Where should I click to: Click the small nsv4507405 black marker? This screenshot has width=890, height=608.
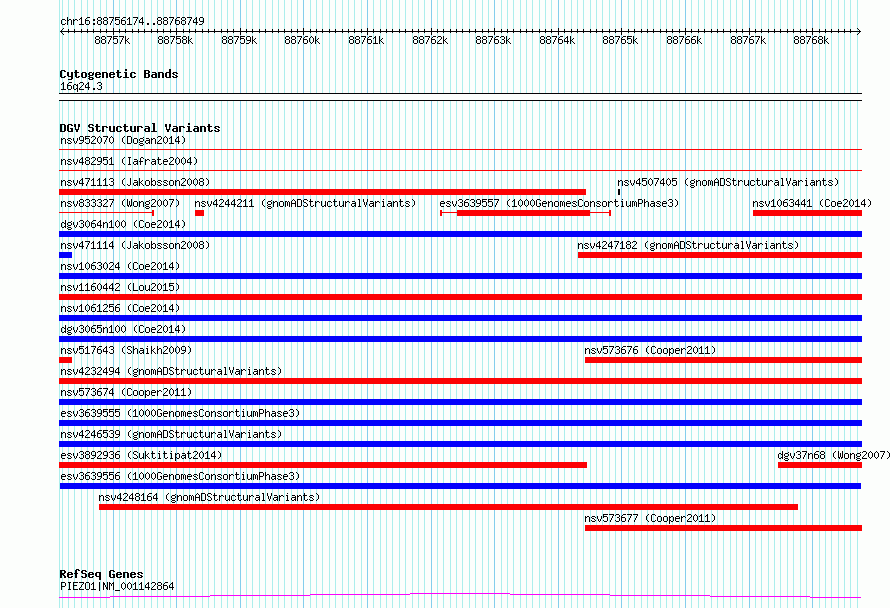click(x=619, y=192)
